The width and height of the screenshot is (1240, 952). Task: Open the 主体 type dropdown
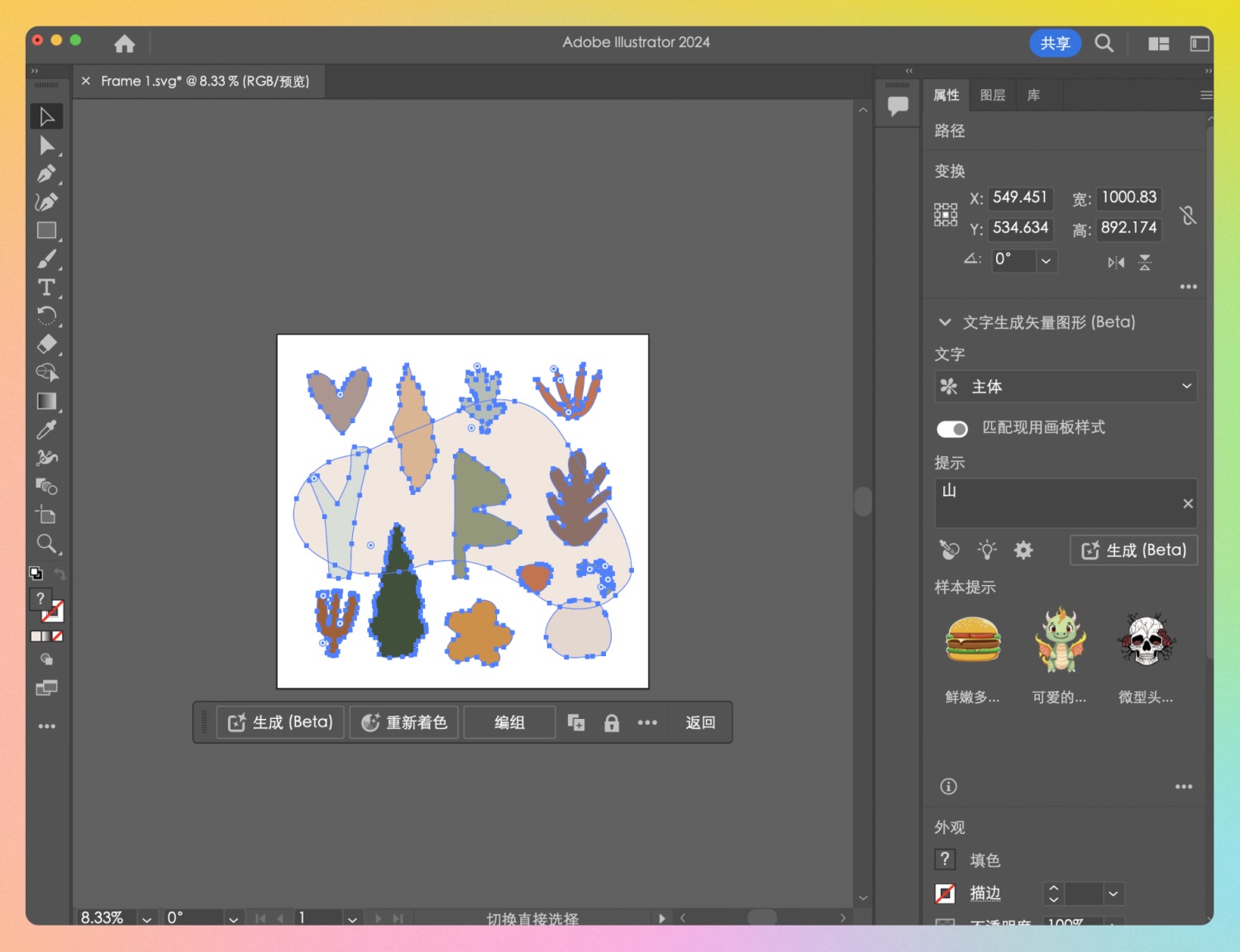tap(1066, 386)
